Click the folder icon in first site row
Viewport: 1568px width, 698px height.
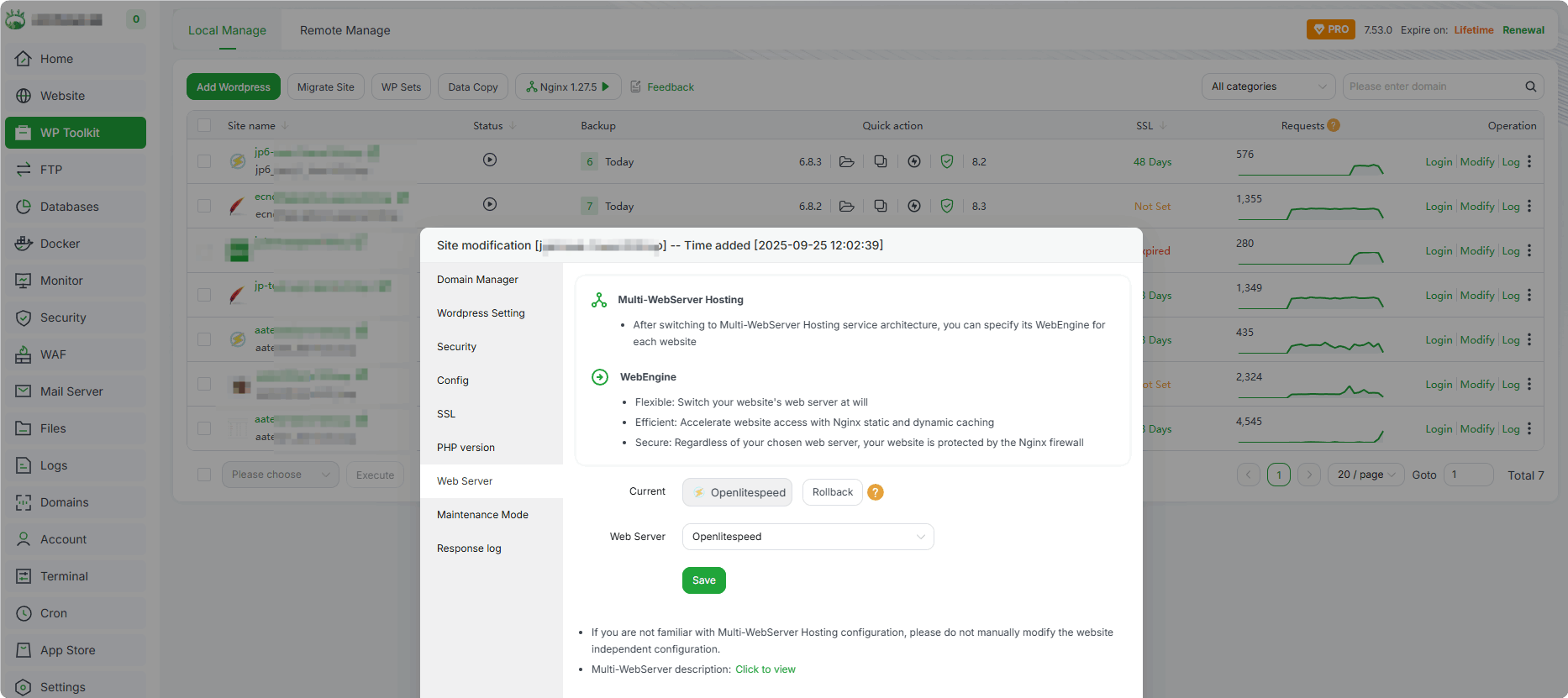point(846,161)
